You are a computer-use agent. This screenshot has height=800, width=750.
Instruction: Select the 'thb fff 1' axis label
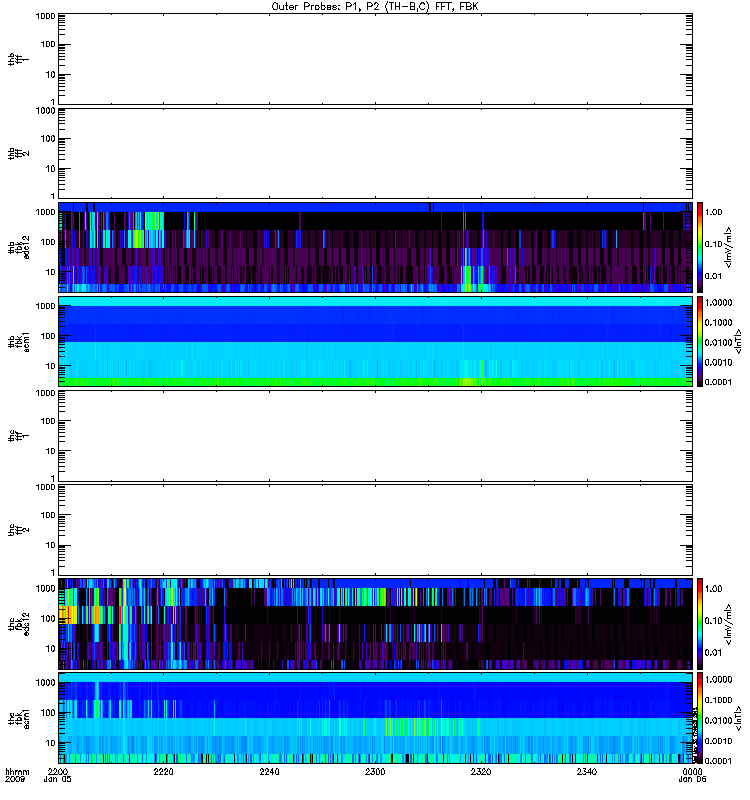click(18, 59)
